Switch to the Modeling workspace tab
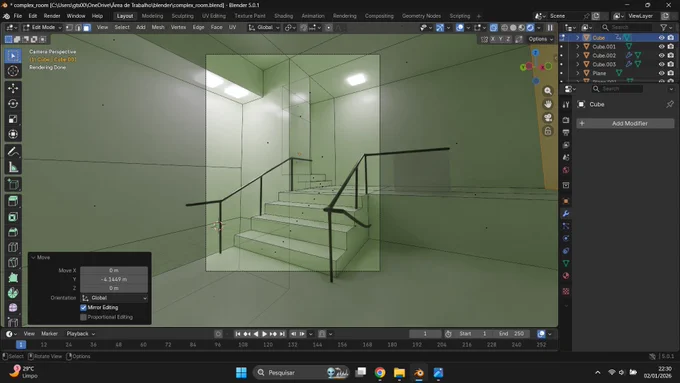 (152, 16)
